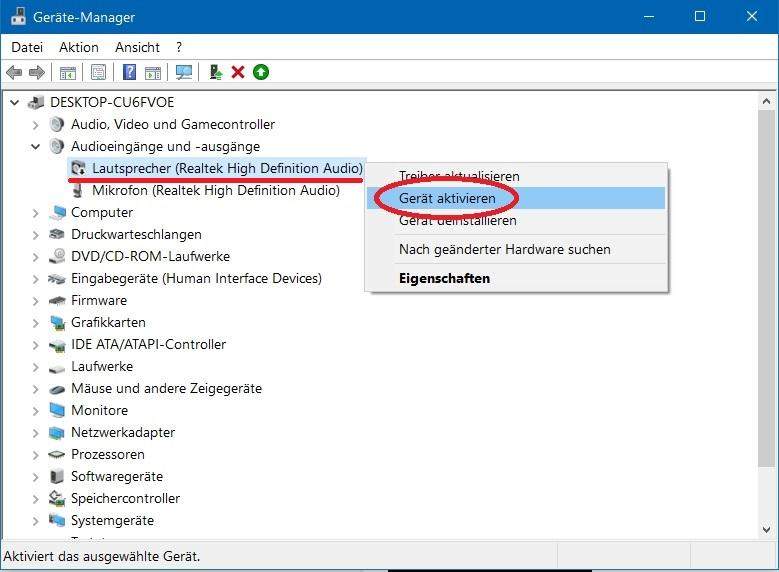Click the green enable device toolbar icon

pyautogui.click(x=261, y=73)
